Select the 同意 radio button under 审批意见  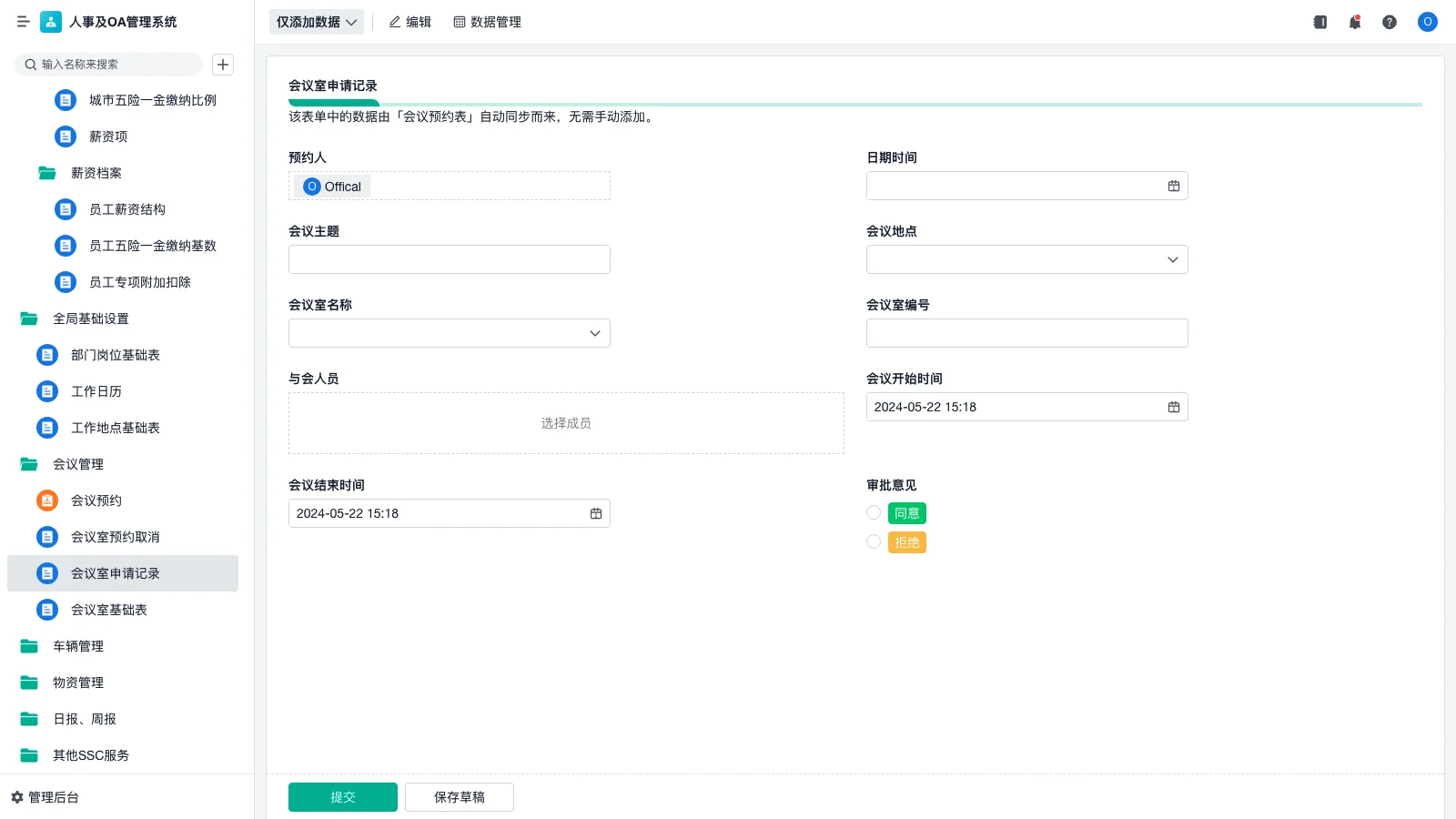874,512
